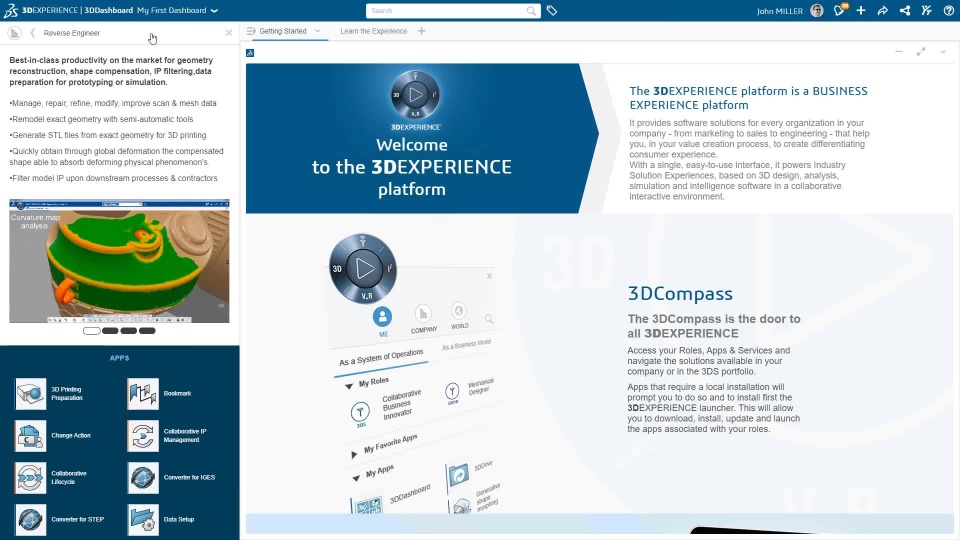Close the Reverse Engineer panel
This screenshot has width=960, height=540.
(228, 33)
